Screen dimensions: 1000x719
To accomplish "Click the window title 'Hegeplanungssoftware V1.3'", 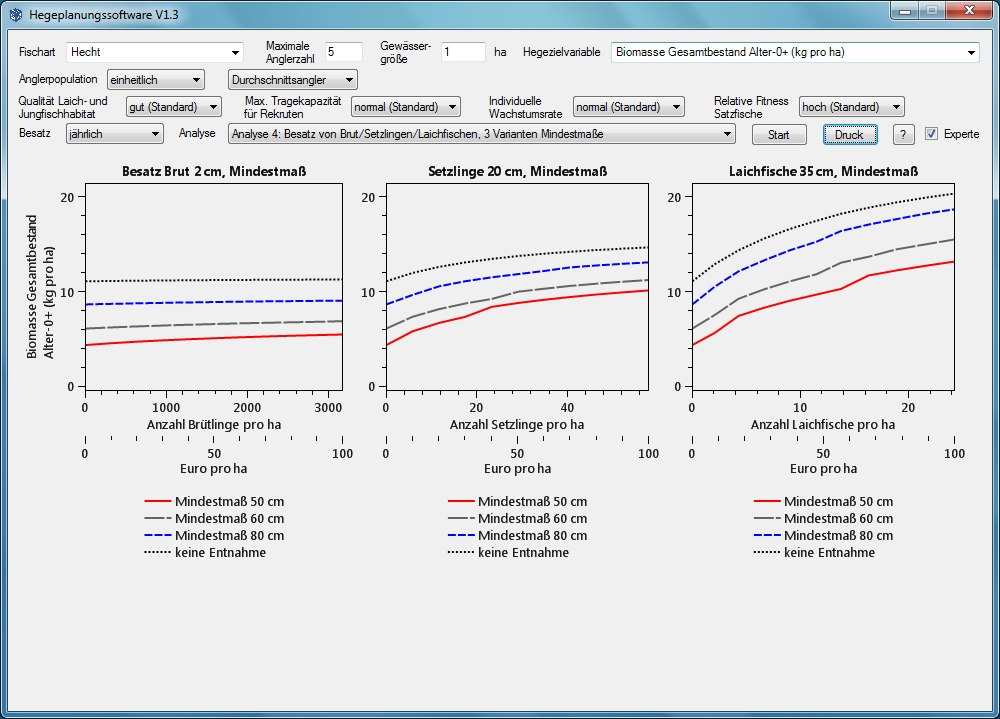I will click(104, 14).
